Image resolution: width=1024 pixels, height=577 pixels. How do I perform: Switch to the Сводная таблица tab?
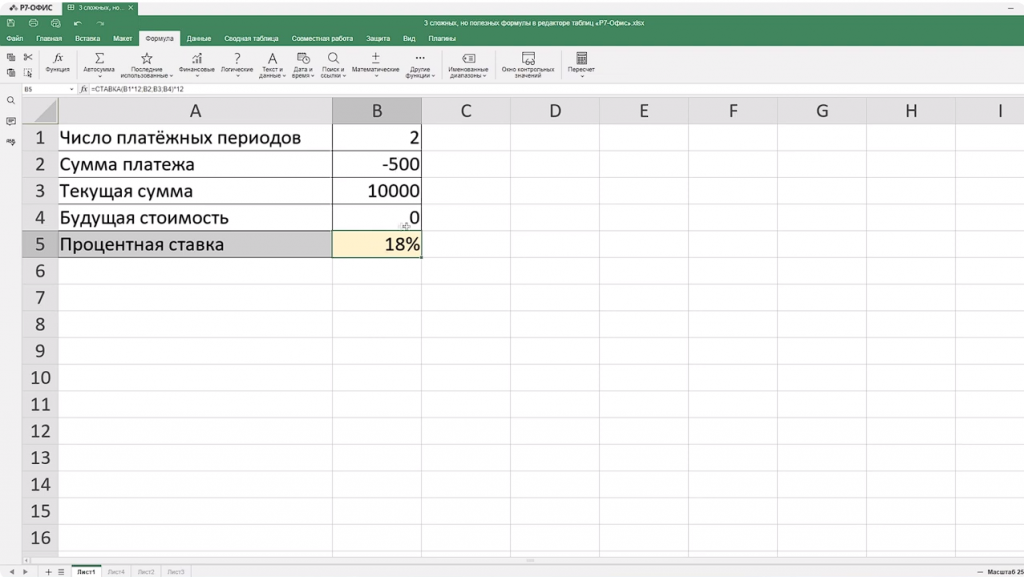point(251,39)
